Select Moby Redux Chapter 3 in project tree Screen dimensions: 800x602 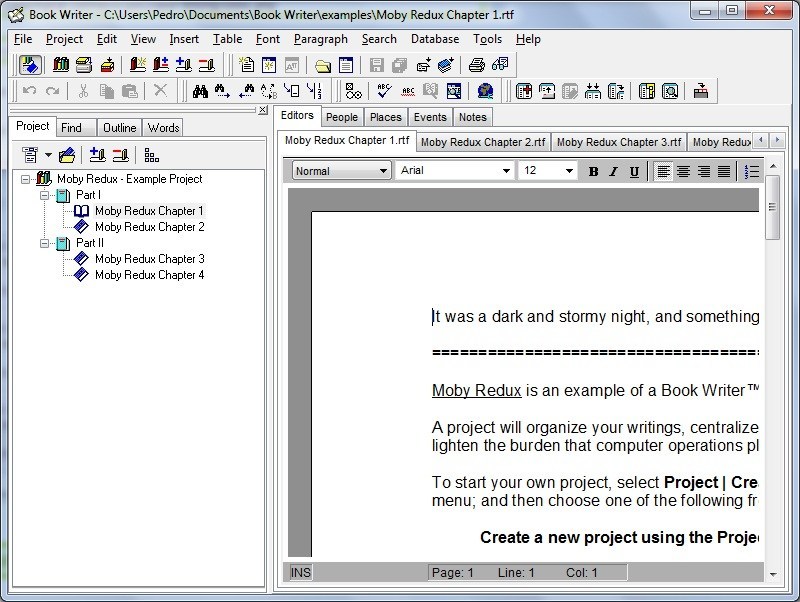pyautogui.click(x=149, y=259)
